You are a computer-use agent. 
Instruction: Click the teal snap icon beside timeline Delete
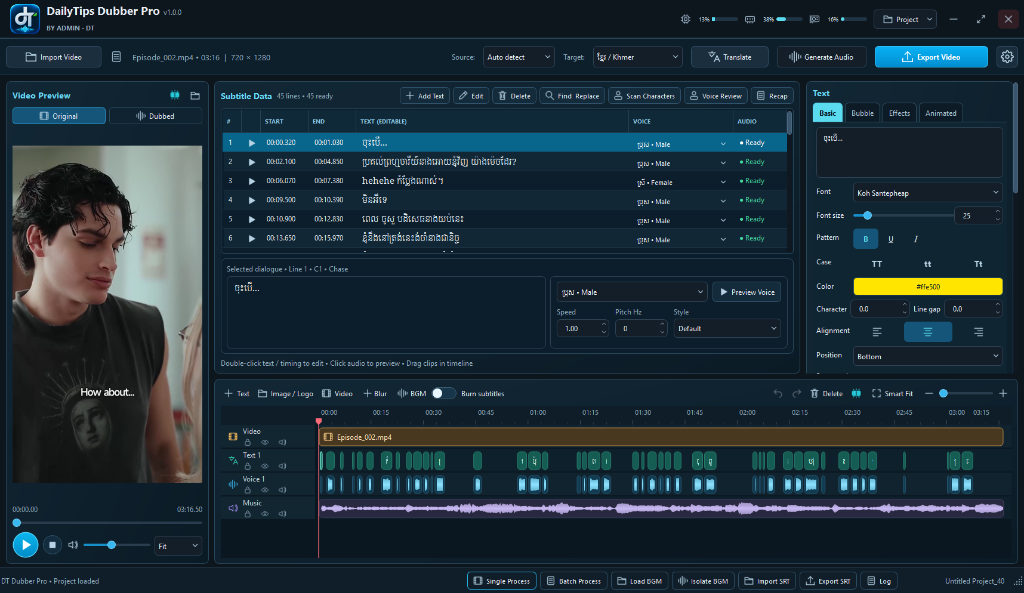856,393
